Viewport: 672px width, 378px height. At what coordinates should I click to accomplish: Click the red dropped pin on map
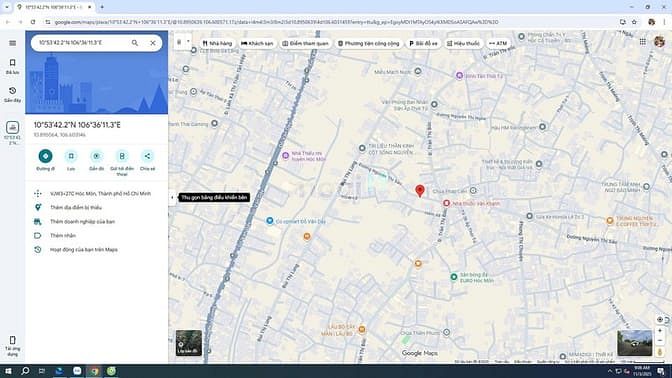pyautogui.click(x=420, y=191)
